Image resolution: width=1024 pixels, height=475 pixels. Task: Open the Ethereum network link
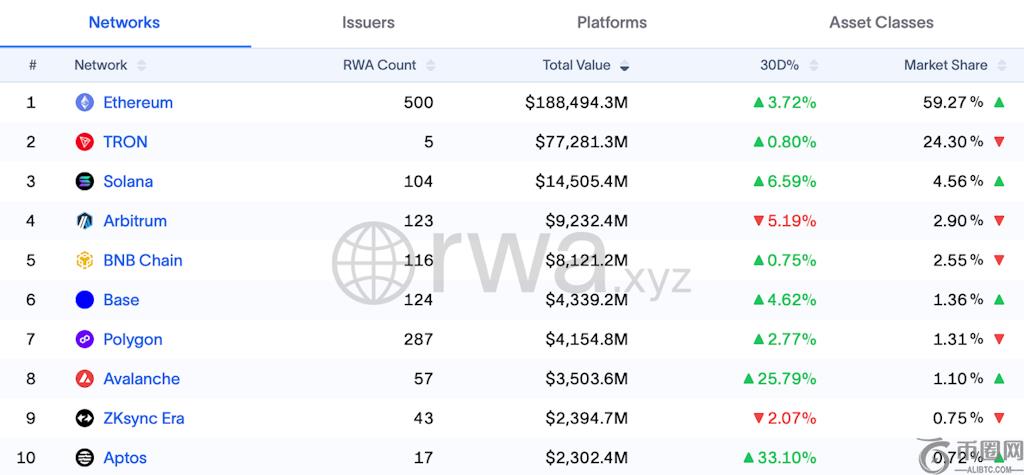tap(138, 102)
